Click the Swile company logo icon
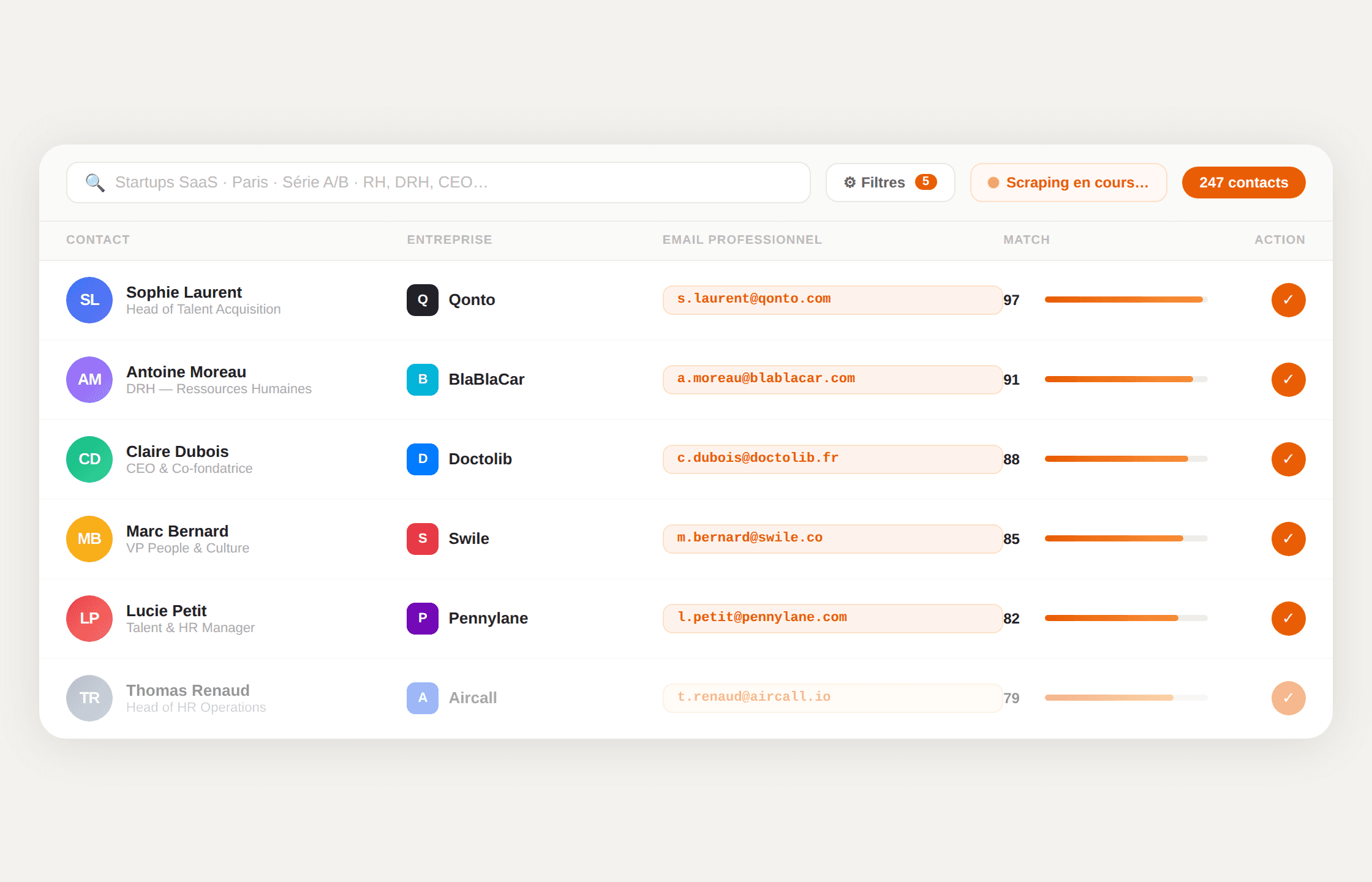The height and width of the screenshot is (882, 1372). [x=422, y=539]
